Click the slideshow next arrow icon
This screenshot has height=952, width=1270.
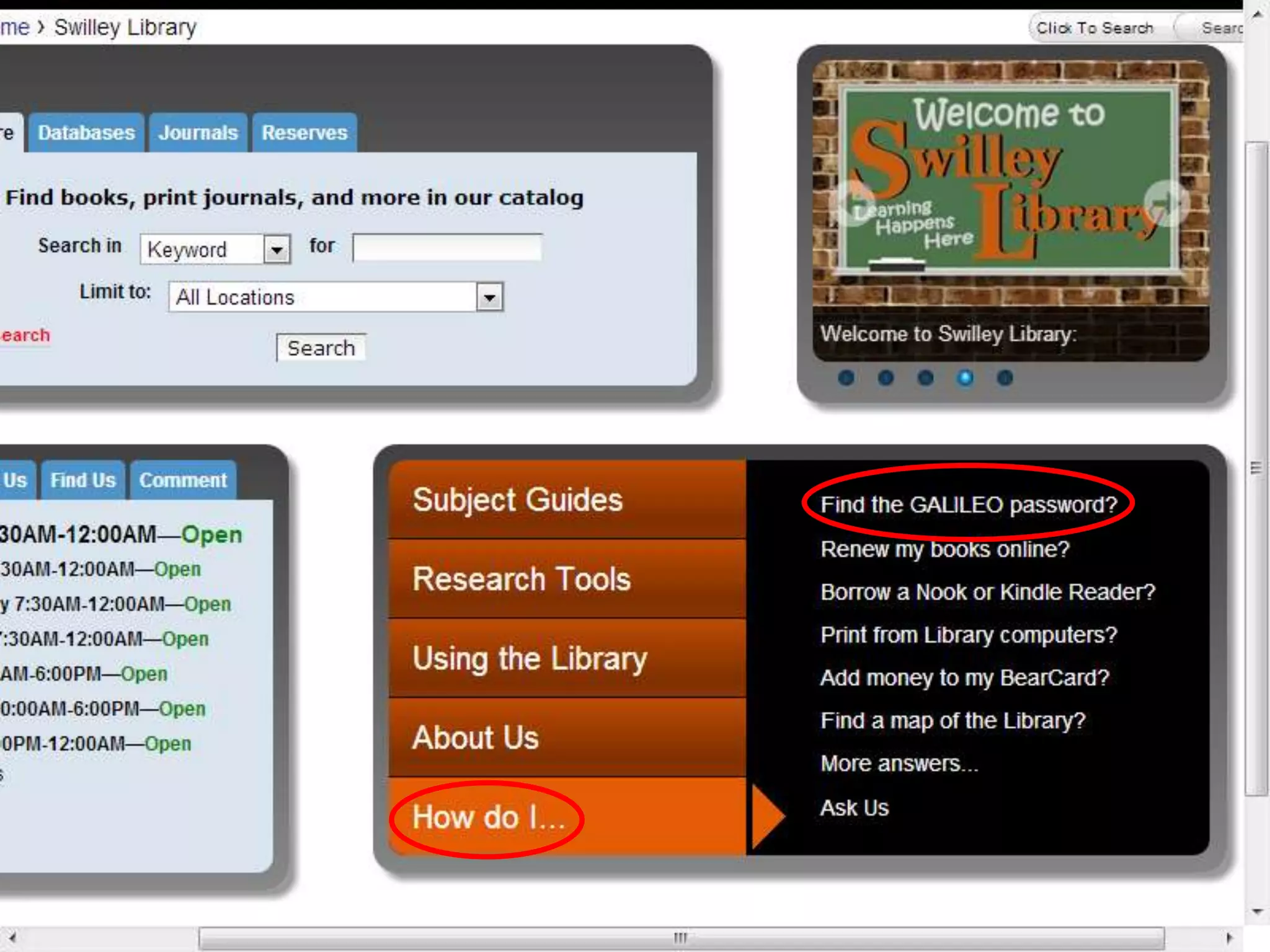coord(1166,203)
